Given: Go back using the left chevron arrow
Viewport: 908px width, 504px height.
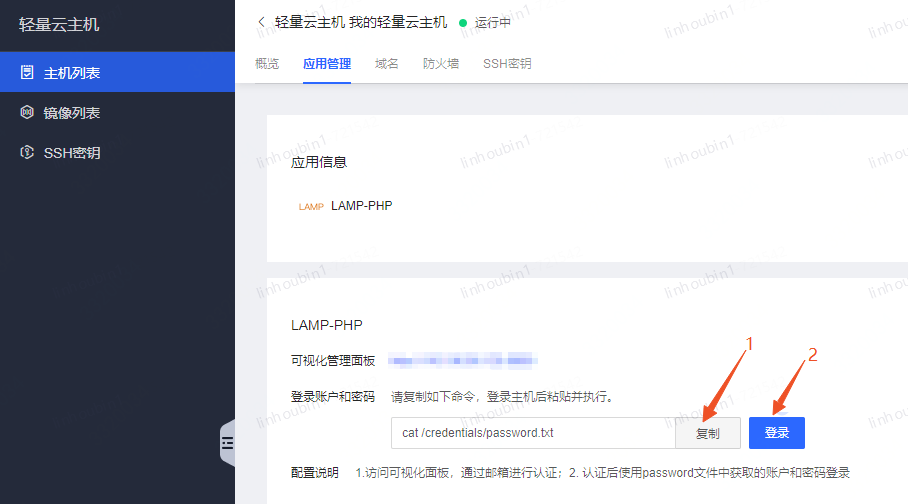Looking at the screenshot, I should coord(261,23).
